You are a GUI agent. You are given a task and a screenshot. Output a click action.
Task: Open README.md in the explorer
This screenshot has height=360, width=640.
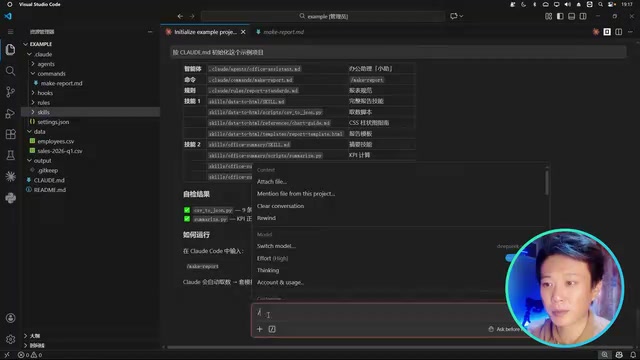pos(49,190)
